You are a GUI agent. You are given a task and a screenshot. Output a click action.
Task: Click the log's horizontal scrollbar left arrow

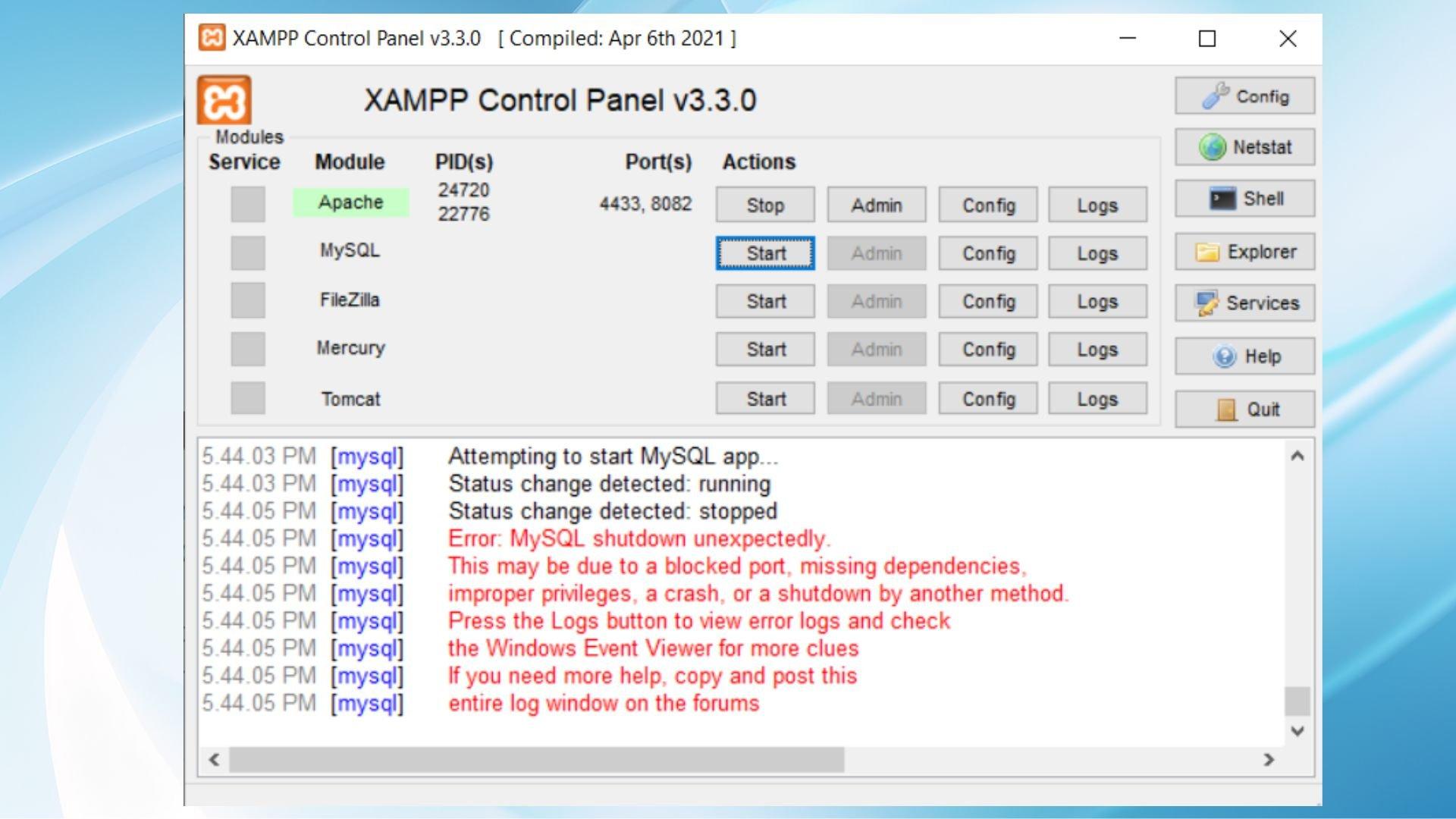coord(214,759)
